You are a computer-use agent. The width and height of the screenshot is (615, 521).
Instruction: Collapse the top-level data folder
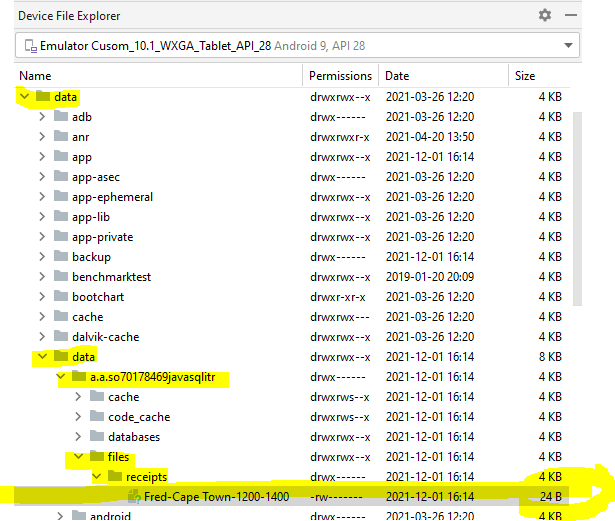pyautogui.click(x=25, y=96)
